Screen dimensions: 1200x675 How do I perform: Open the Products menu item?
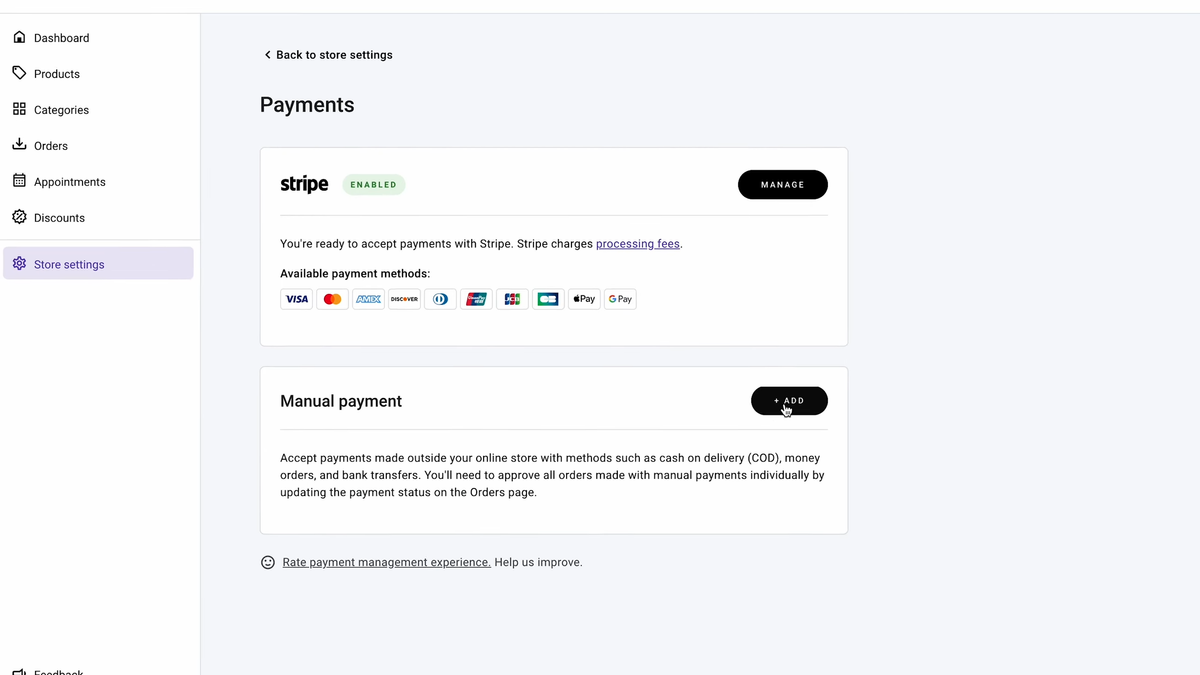(x=57, y=74)
